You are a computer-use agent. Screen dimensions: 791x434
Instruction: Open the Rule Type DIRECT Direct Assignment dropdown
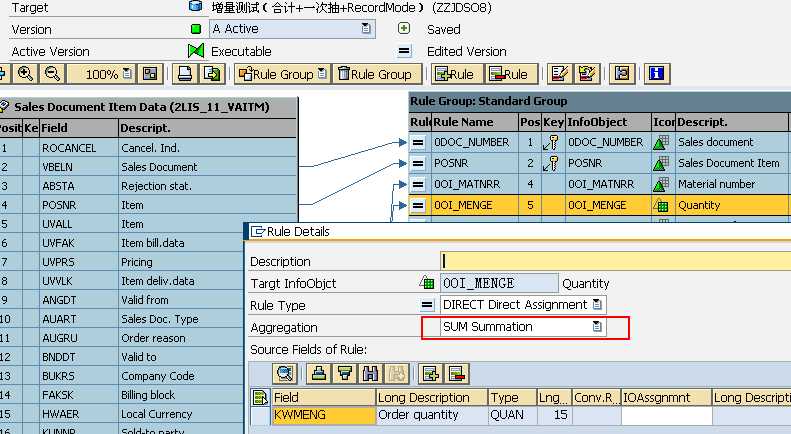pos(597,305)
